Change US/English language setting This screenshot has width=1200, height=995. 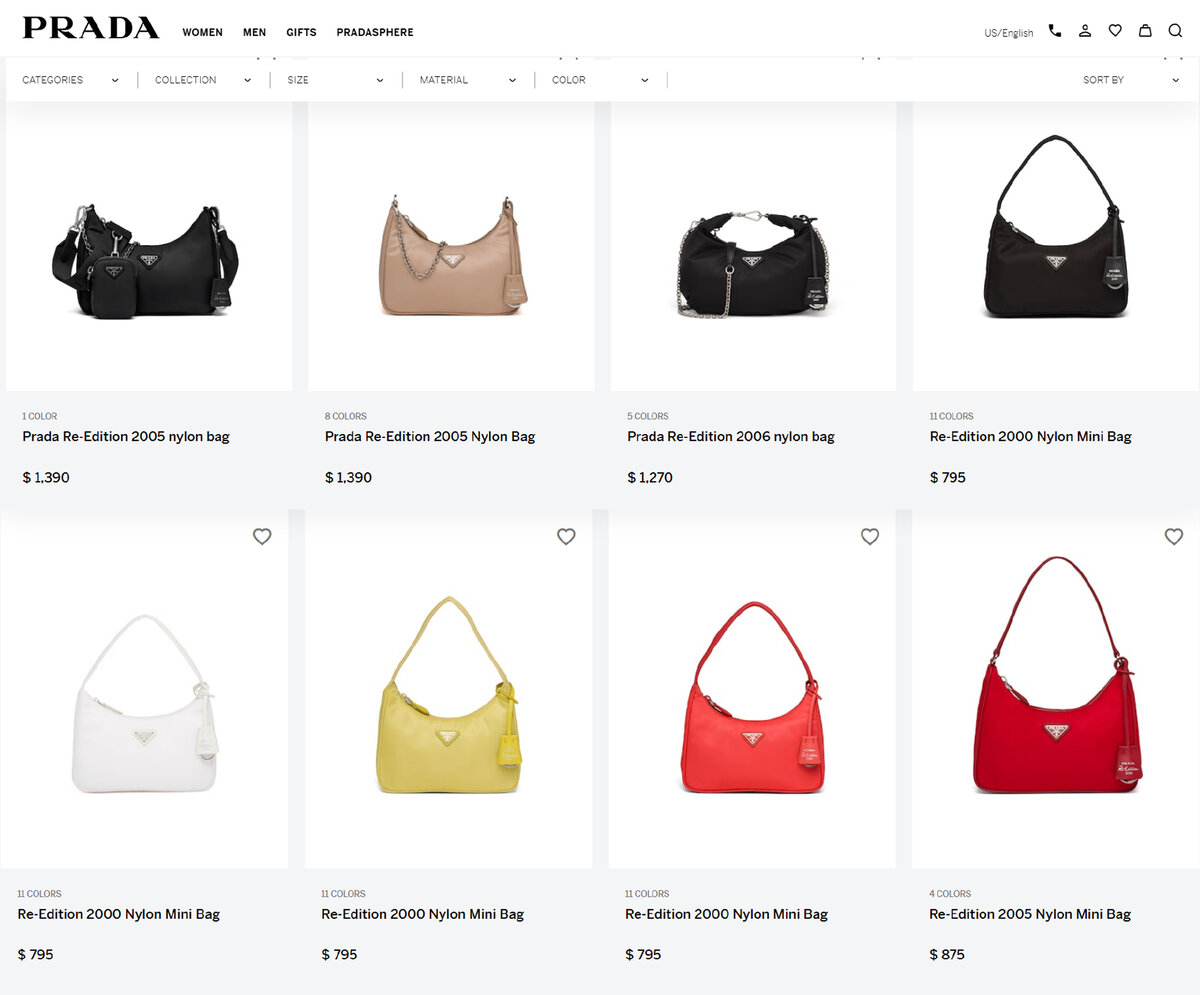pos(1009,33)
